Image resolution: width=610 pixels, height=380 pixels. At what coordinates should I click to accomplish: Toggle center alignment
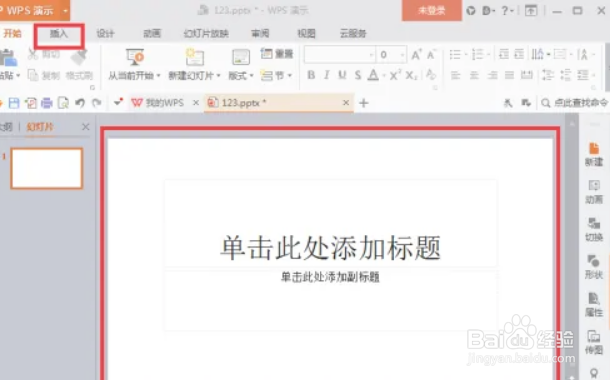tap(474, 75)
